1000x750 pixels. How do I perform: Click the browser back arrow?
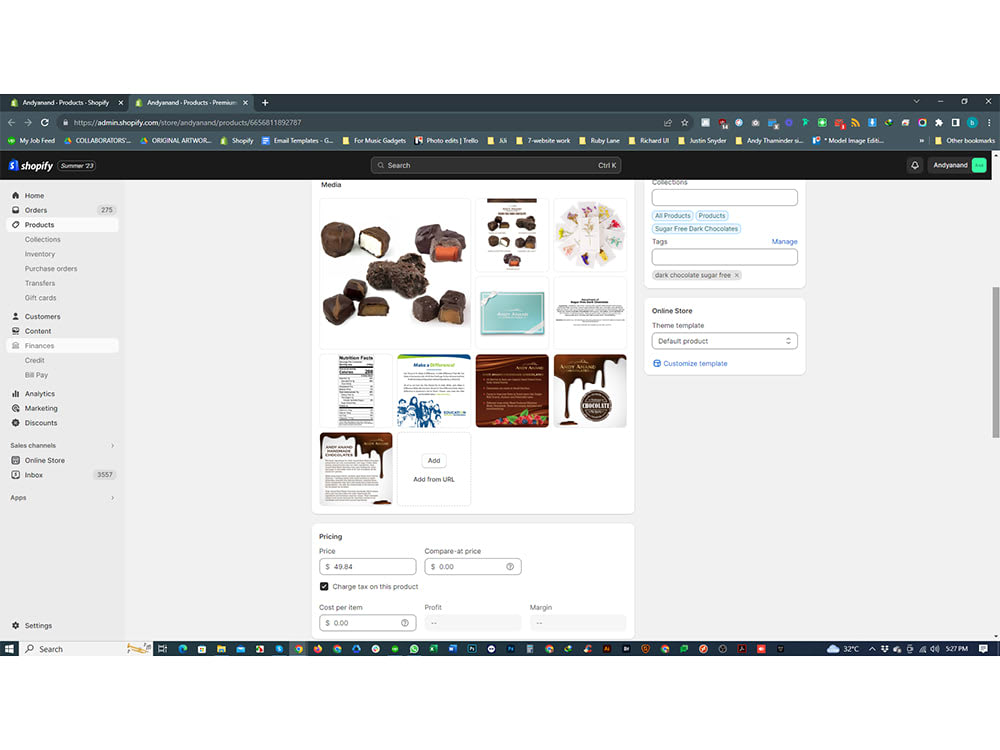pyautogui.click(x=11, y=122)
